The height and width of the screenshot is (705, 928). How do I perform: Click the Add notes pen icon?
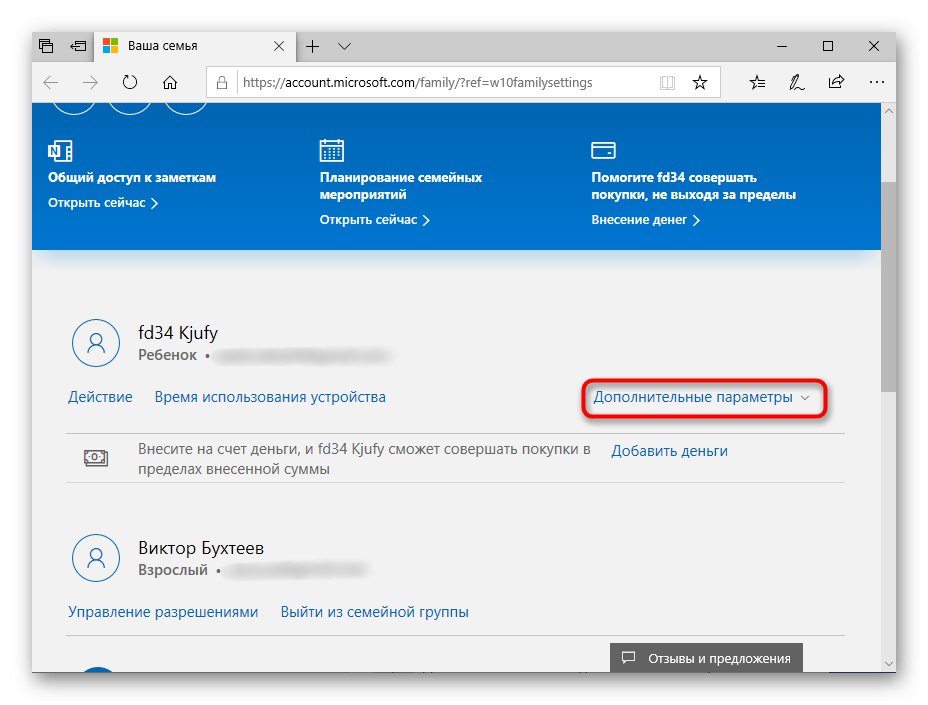click(797, 83)
